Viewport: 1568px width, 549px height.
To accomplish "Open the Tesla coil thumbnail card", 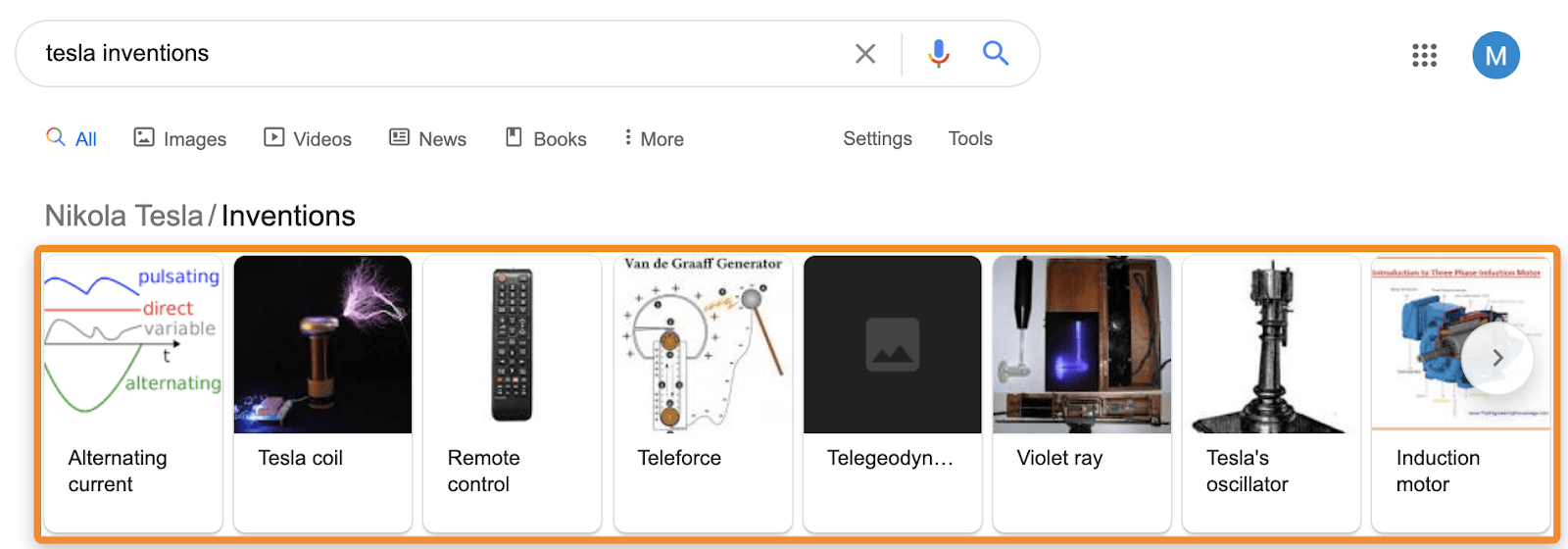I will click(x=322, y=392).
